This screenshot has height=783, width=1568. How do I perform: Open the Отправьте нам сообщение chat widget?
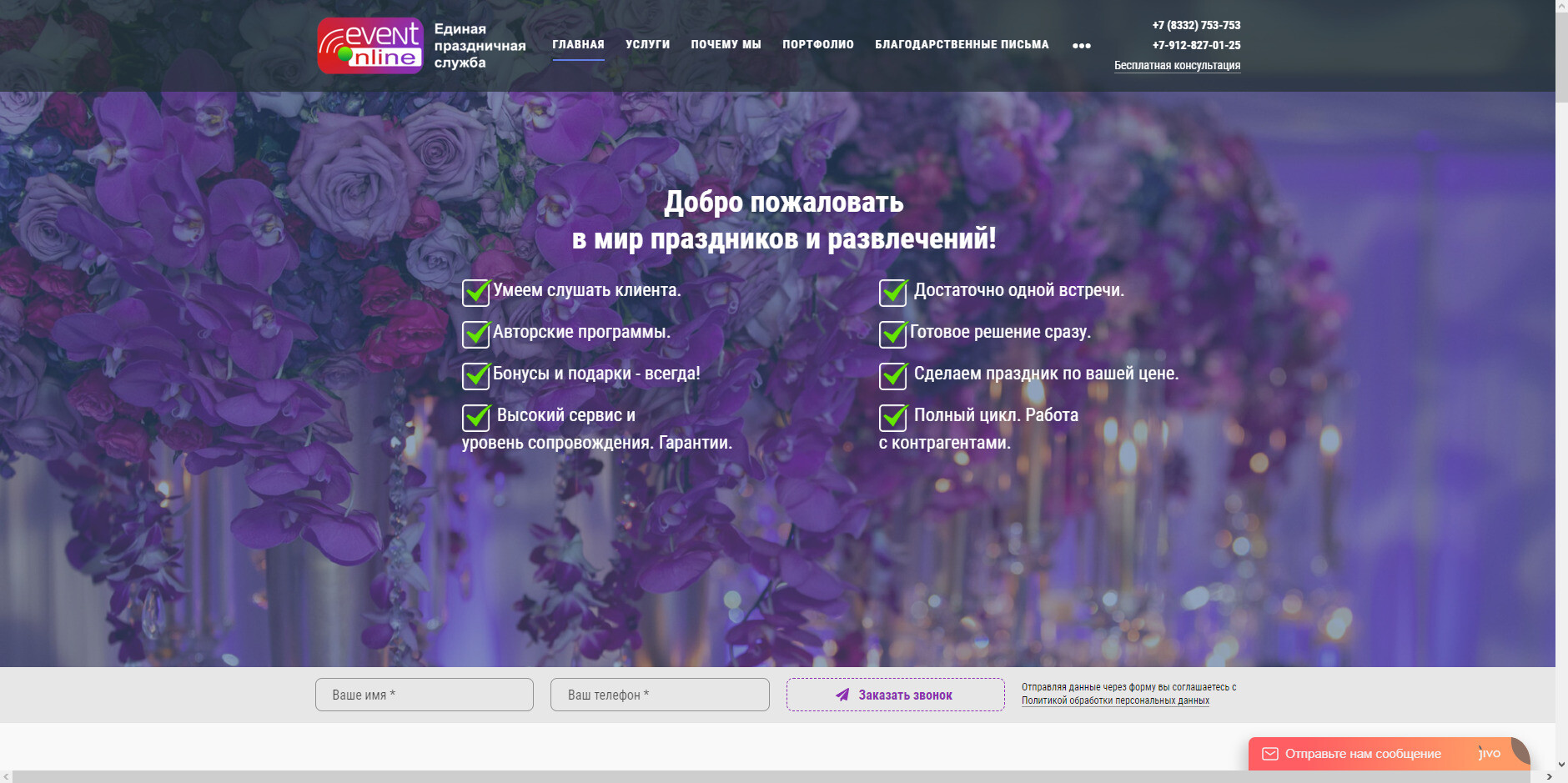1389,754
